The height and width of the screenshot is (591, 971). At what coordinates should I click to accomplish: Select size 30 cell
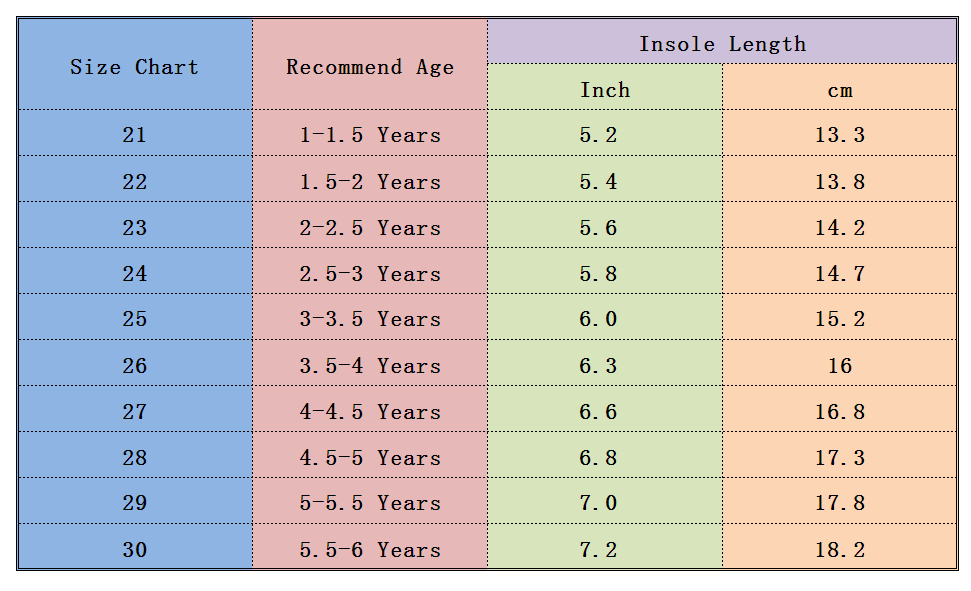[x=135, y=550]
